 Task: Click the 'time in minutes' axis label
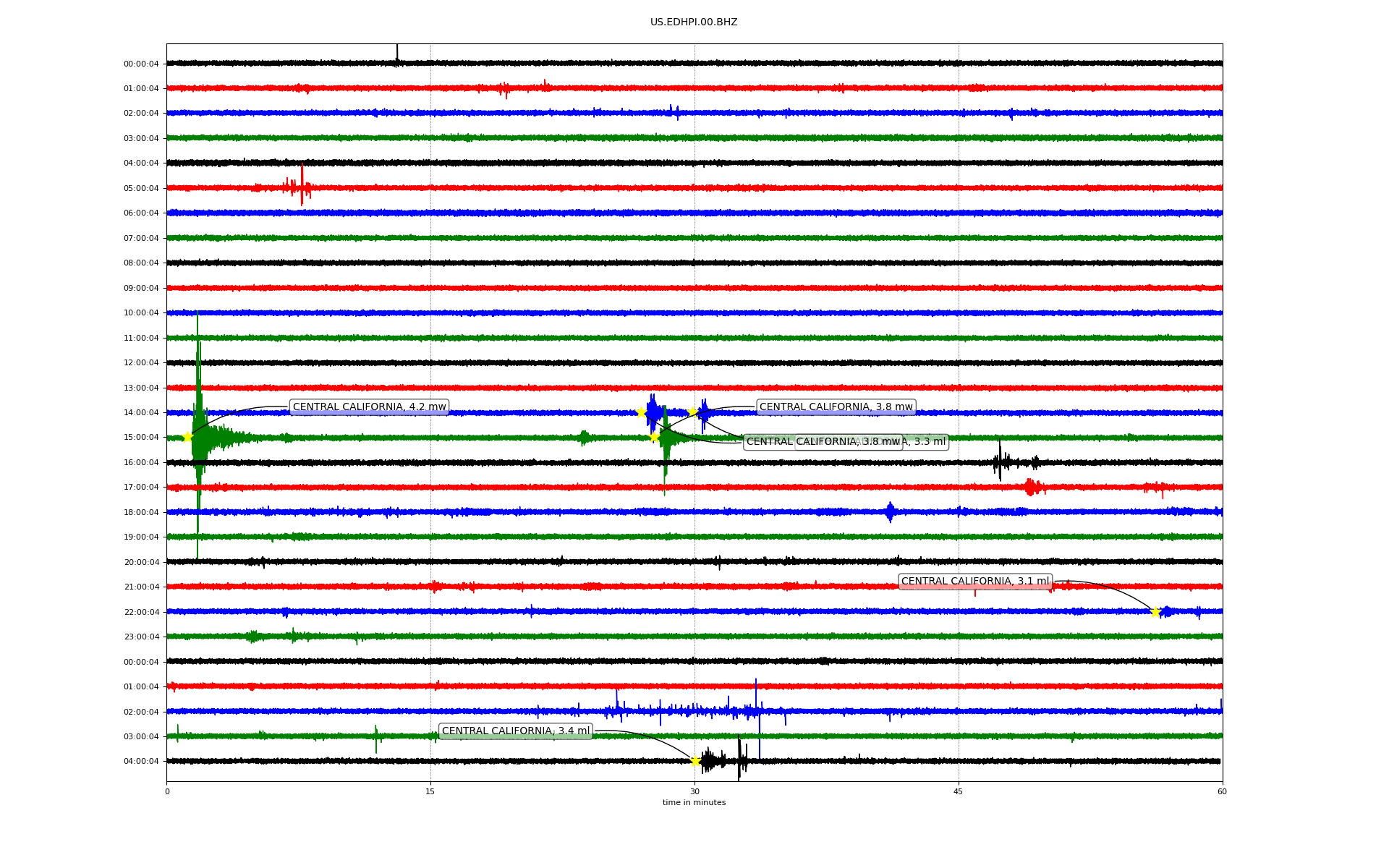coord(694,802)
